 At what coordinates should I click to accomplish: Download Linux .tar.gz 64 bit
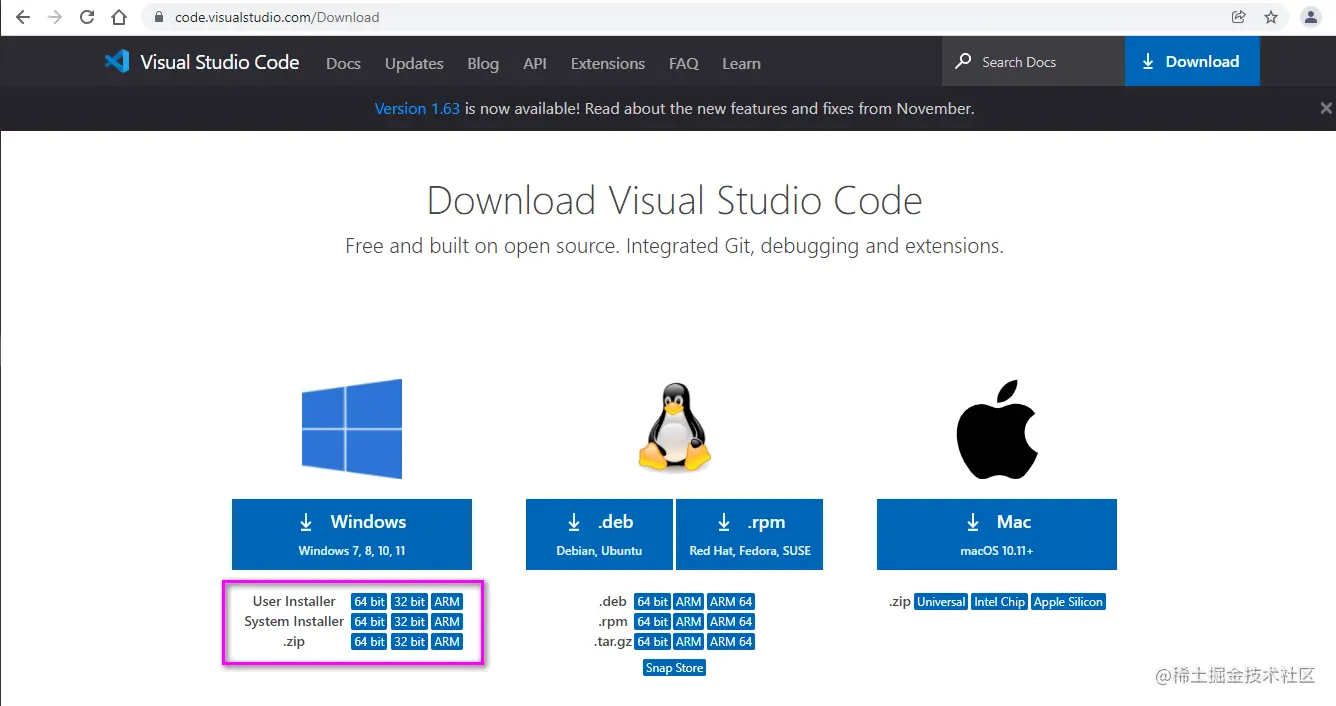[x=652, y=642]
